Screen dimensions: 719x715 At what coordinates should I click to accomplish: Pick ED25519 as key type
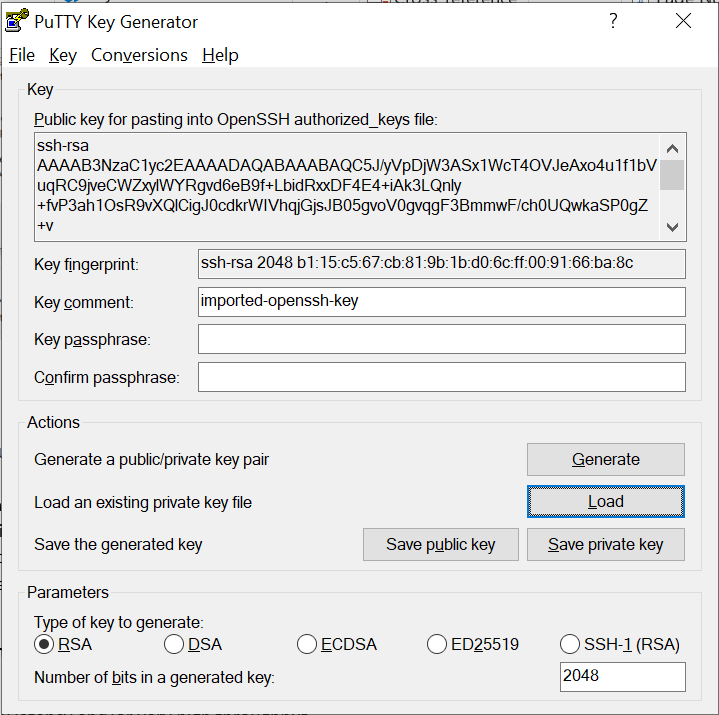[x=437, y=644]
